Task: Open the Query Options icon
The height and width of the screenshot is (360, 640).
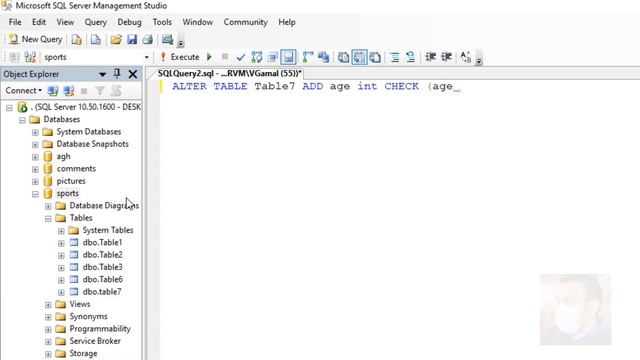Action: tap(273, 57)
